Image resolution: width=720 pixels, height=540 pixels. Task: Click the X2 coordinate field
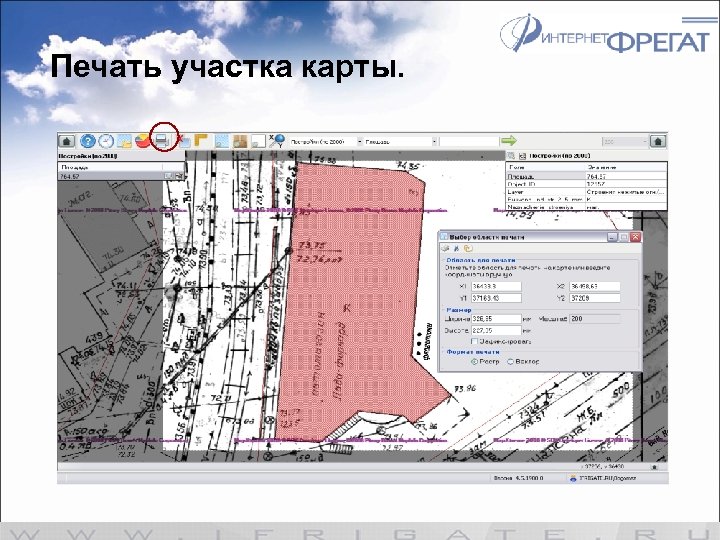(595, 287)
